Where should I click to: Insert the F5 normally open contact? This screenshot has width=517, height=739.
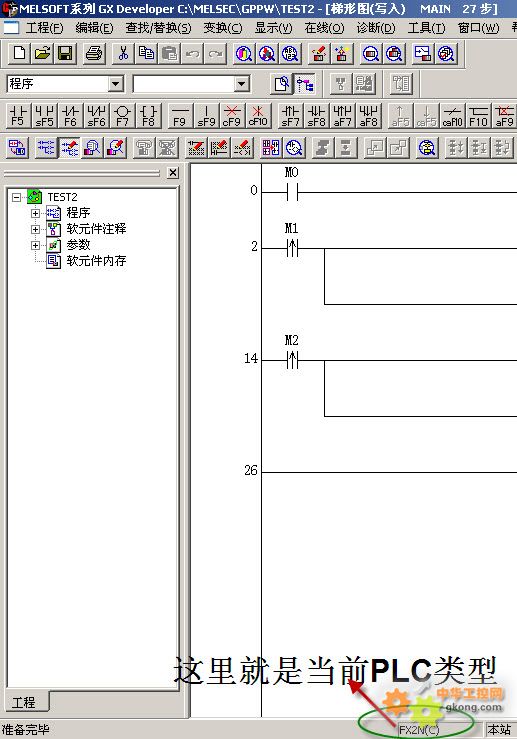point(18,116)
